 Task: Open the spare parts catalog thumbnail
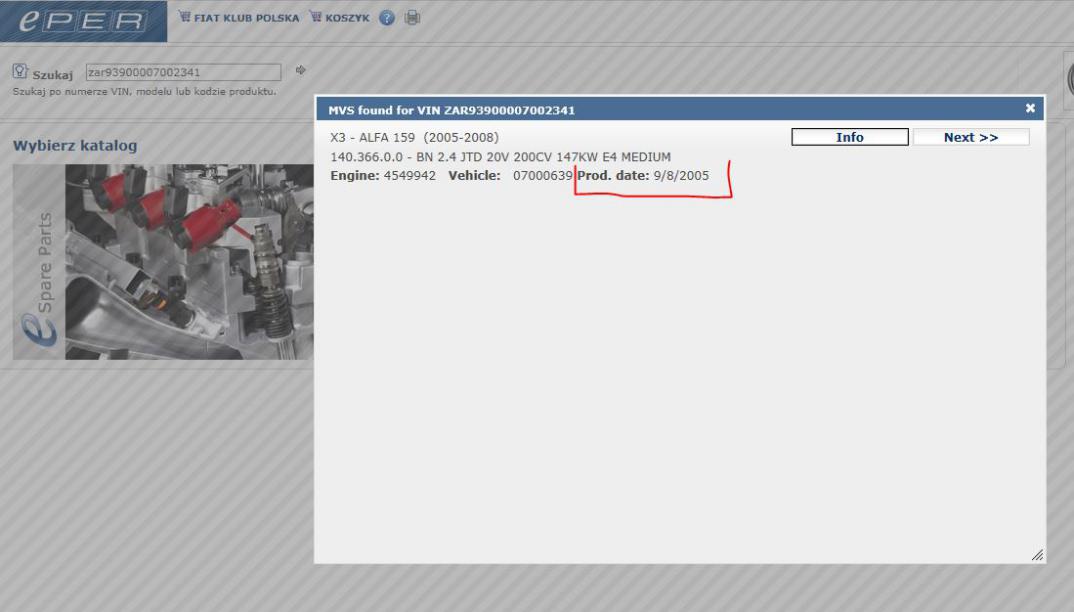tap(163, 262)
